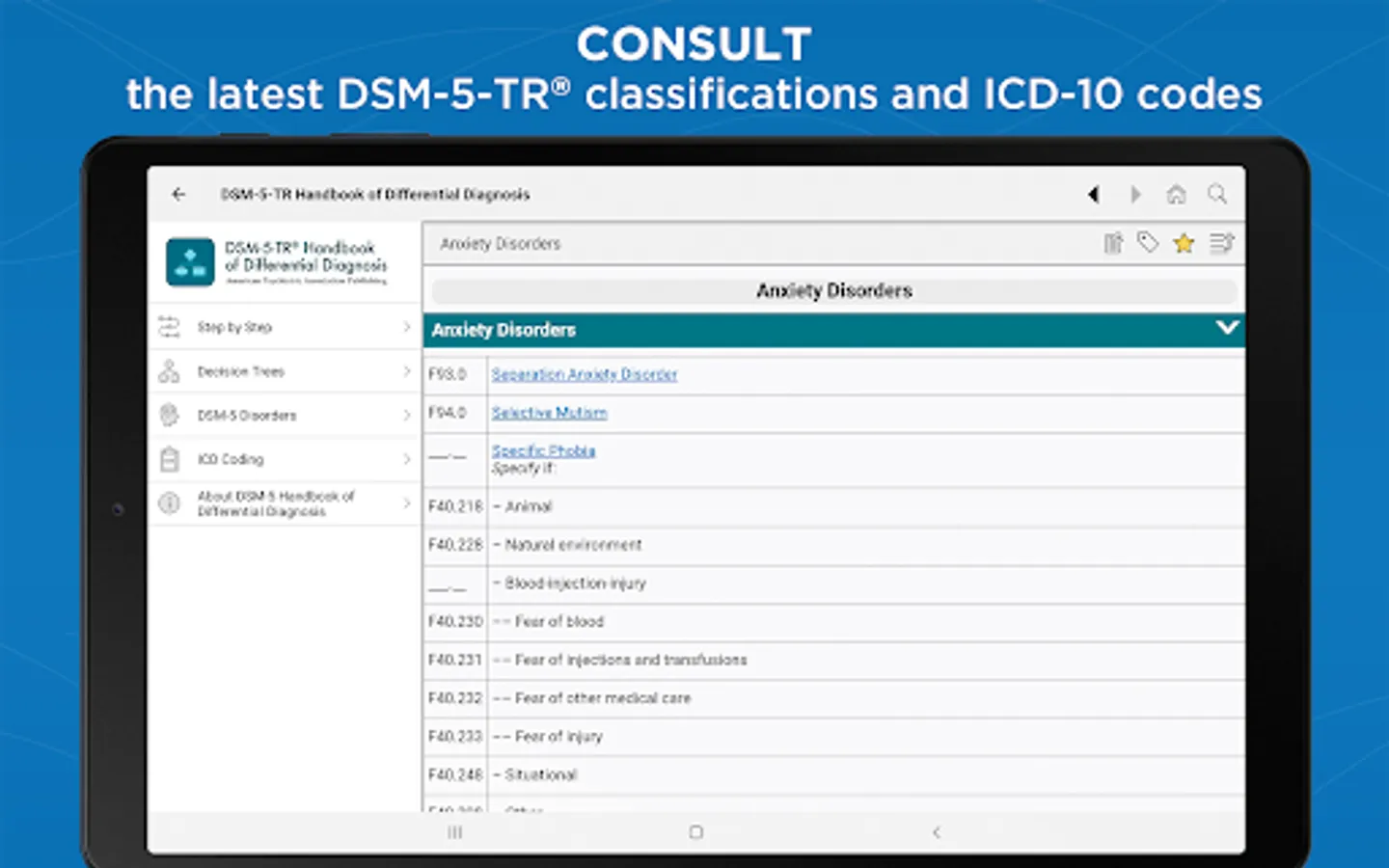Click the code F94.0
The height and width of the screenshot is (868, 1389).
(x=448, y=413)
